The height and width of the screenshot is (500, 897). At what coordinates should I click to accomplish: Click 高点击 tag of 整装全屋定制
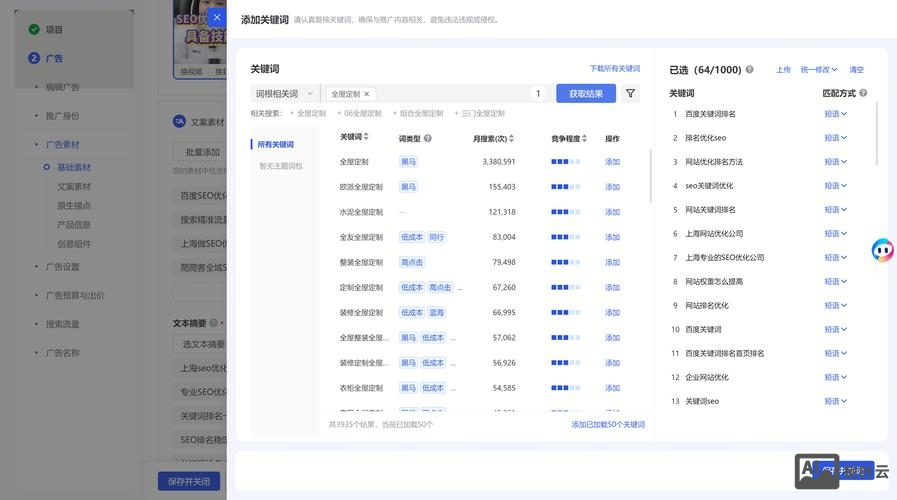coord(412,263)
